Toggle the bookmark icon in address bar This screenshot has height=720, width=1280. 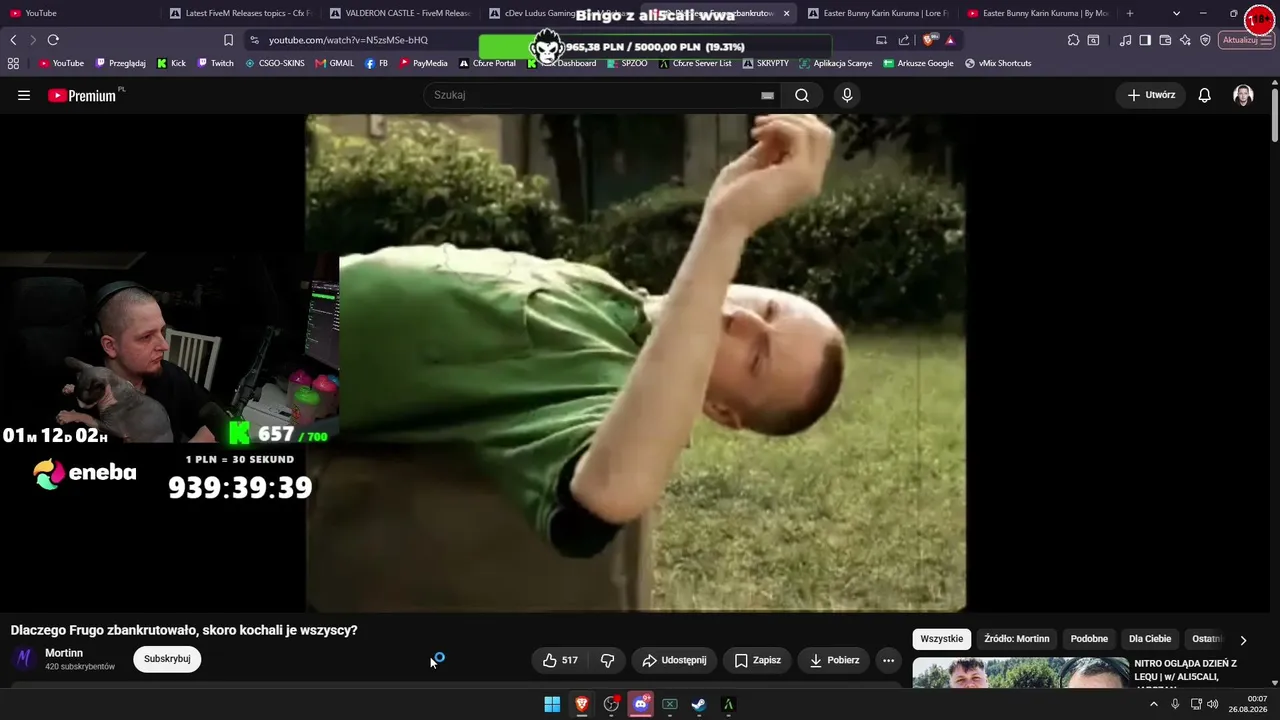click(x=228, y=40)
